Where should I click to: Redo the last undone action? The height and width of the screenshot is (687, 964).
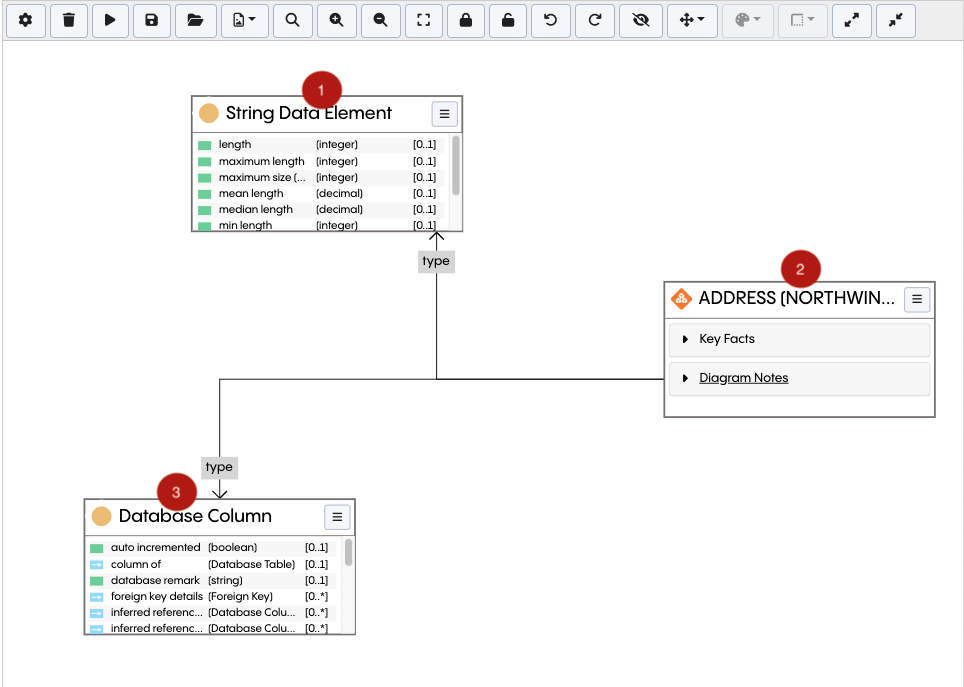[x=594, y=20]
